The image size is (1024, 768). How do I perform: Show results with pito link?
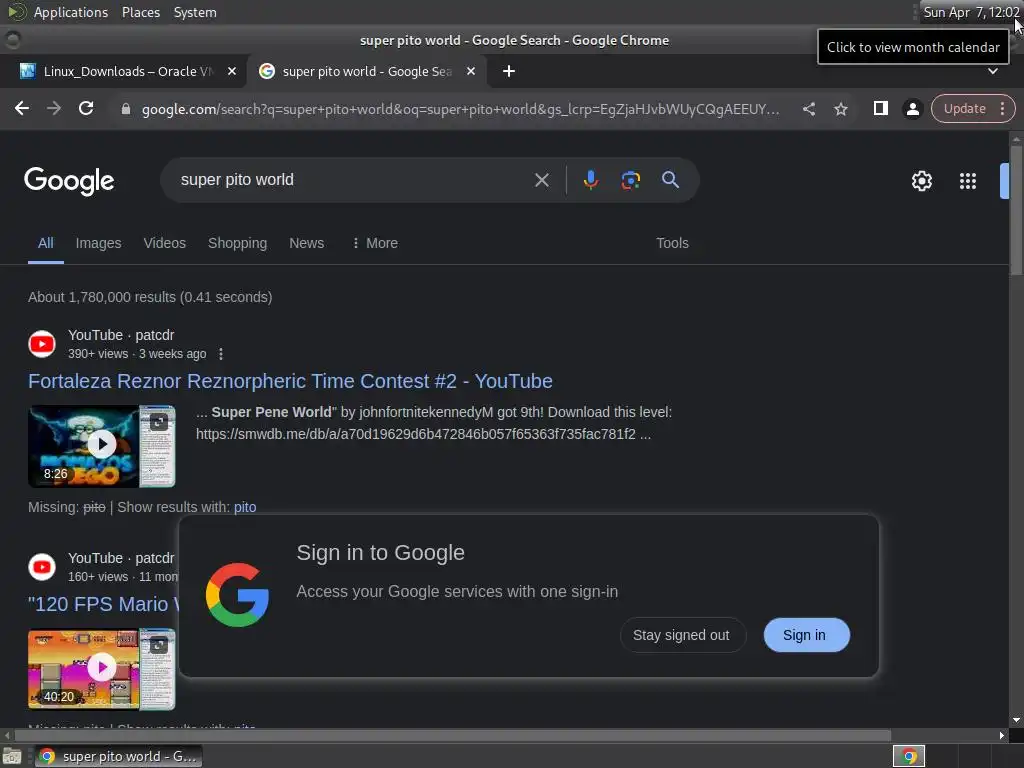[245, 507]
